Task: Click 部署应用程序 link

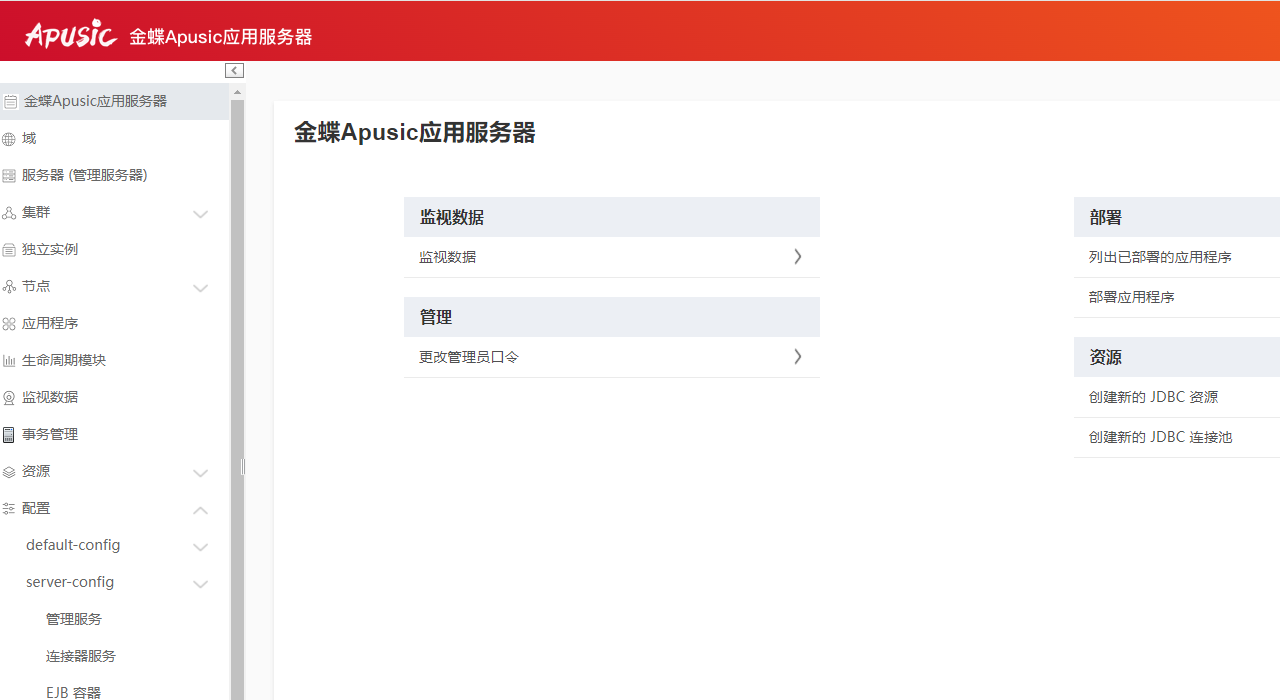Action: pyautogui.click(x=1131, y=297)
